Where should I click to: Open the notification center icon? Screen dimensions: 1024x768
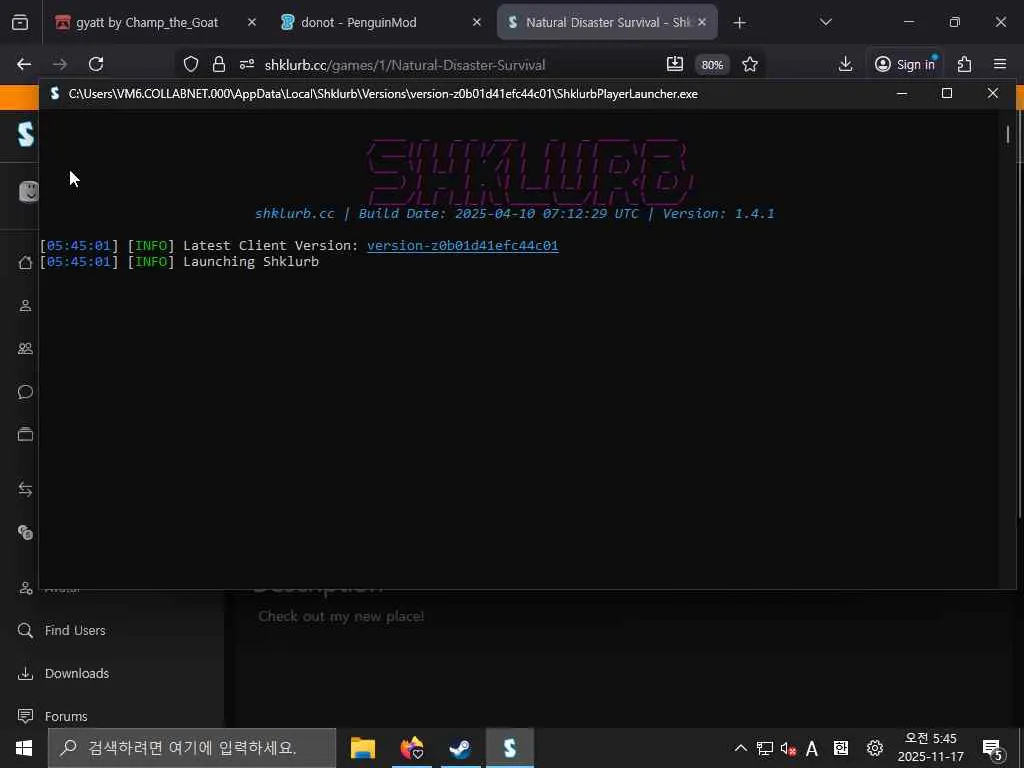pyautogui.click(x=993, y=748)
